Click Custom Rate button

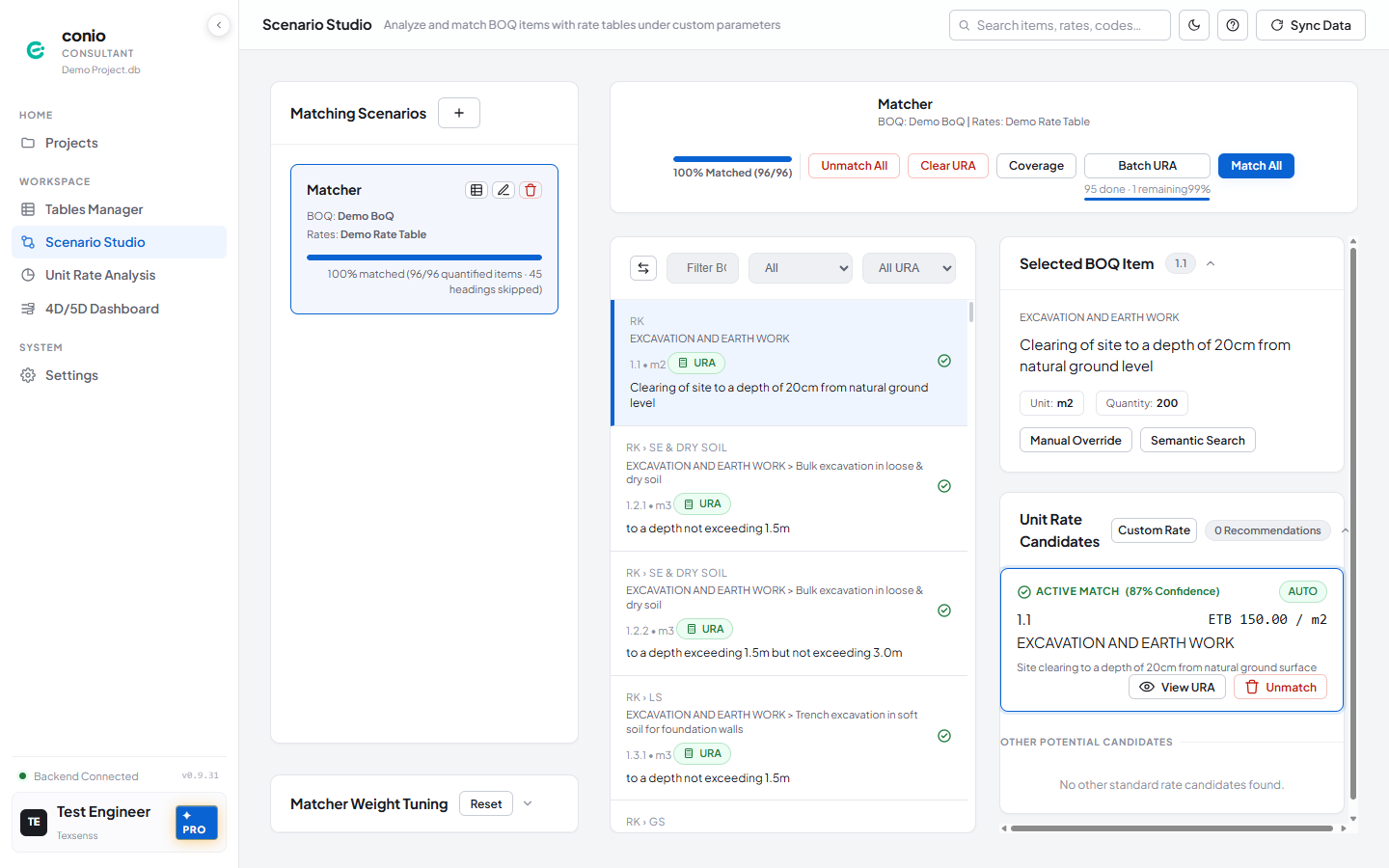click(x=1154, y=530)
